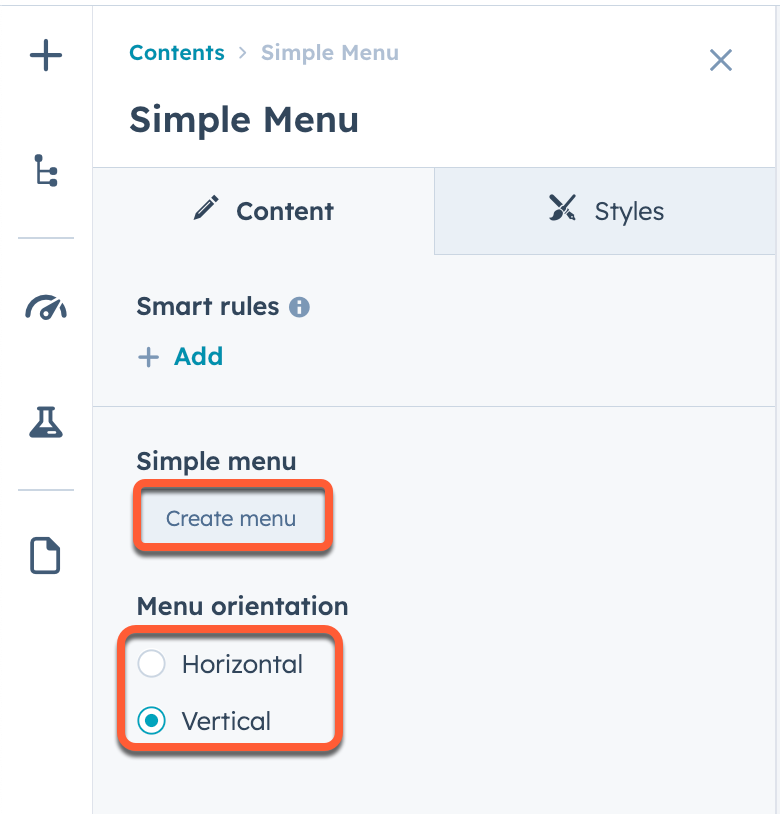Click the Simple Menu breadcrumb item
Image resolution: width=780 pixels, height=814 pixels.
[x=330, y=53]
